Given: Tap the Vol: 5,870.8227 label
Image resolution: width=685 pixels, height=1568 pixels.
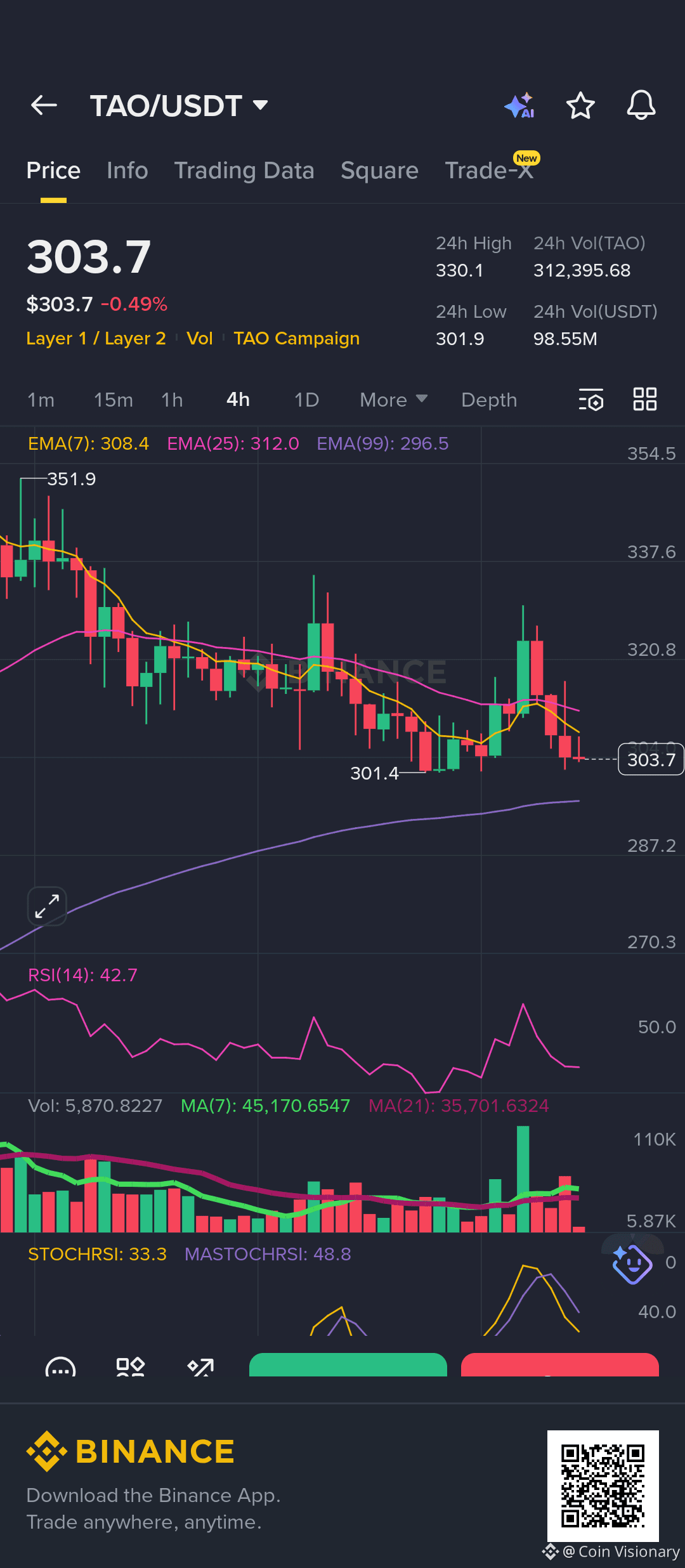Looking at the screenshot, I should point(95,1106).
